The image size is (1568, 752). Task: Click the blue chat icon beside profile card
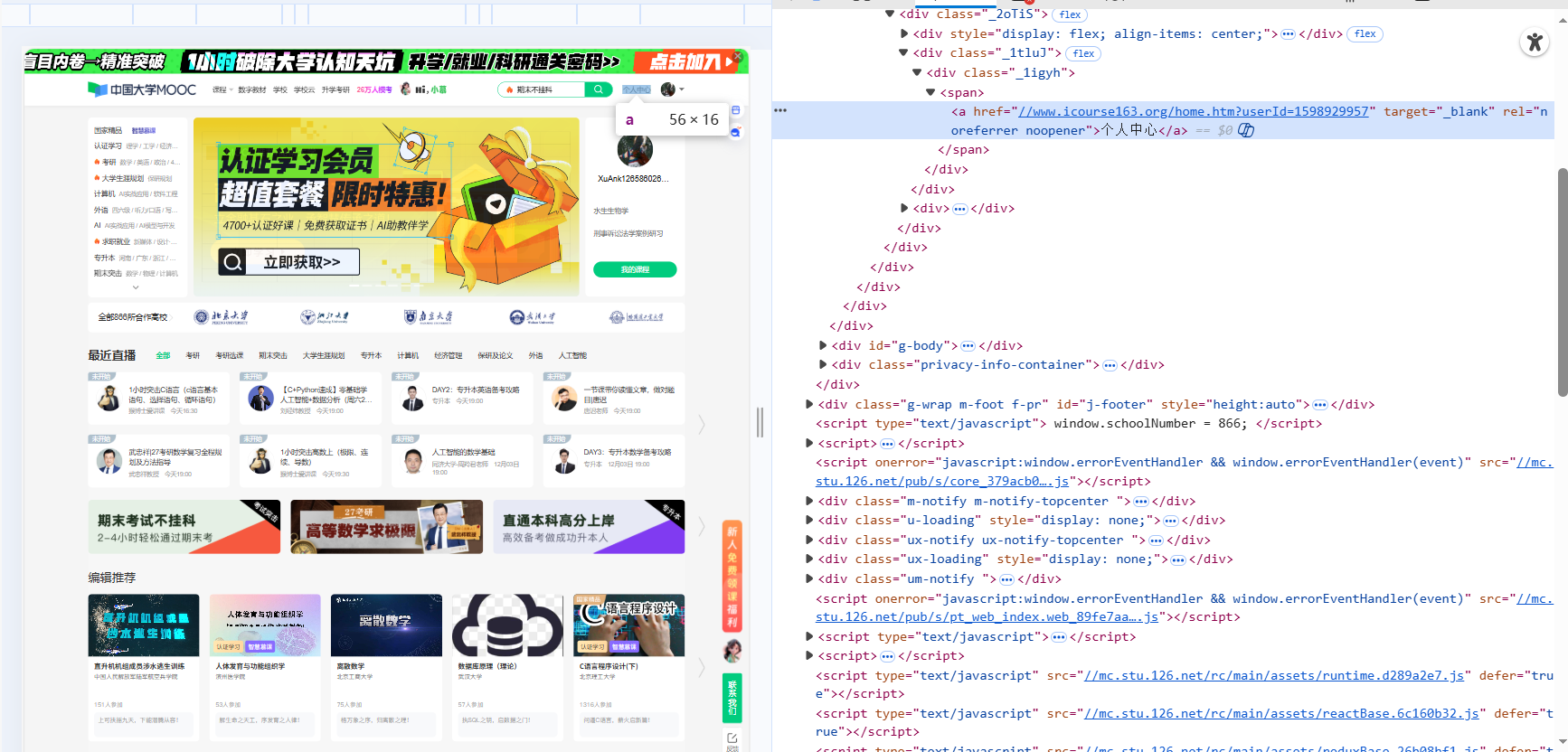click(x=736, y=132)
